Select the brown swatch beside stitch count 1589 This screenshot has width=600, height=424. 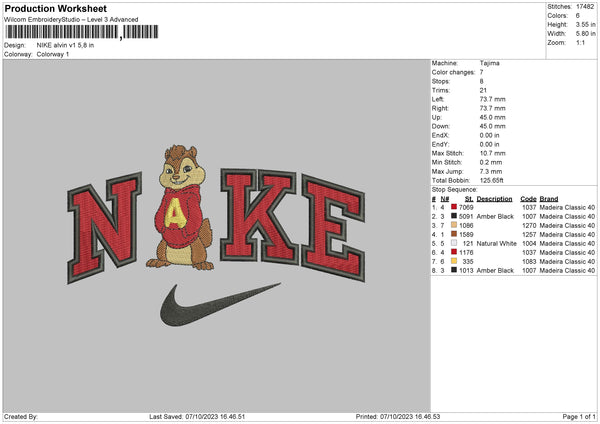[x=454, y=234]
